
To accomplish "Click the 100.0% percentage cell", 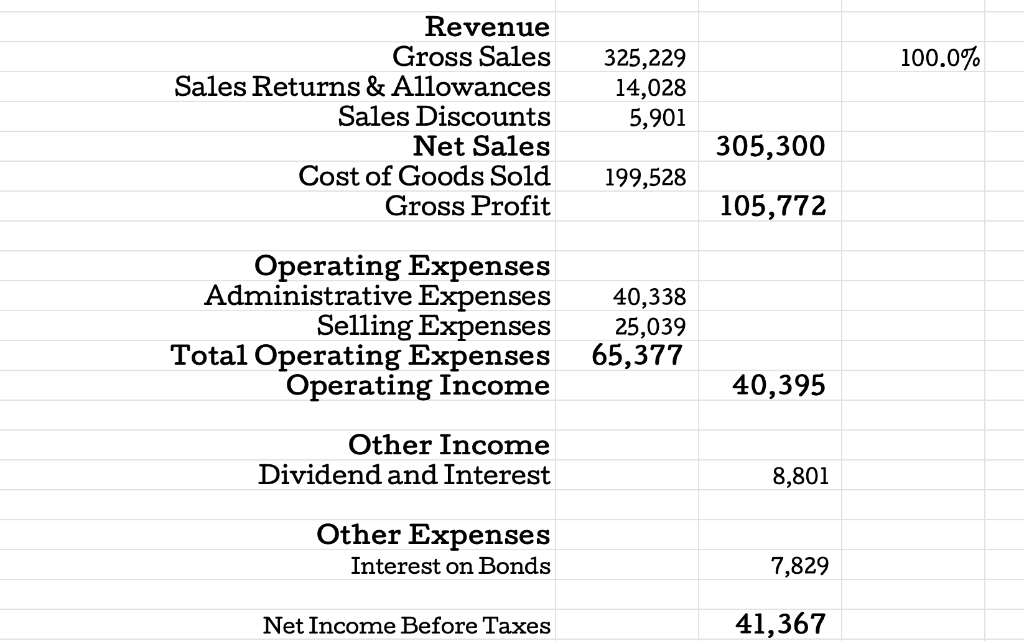I will click(940, 58).
